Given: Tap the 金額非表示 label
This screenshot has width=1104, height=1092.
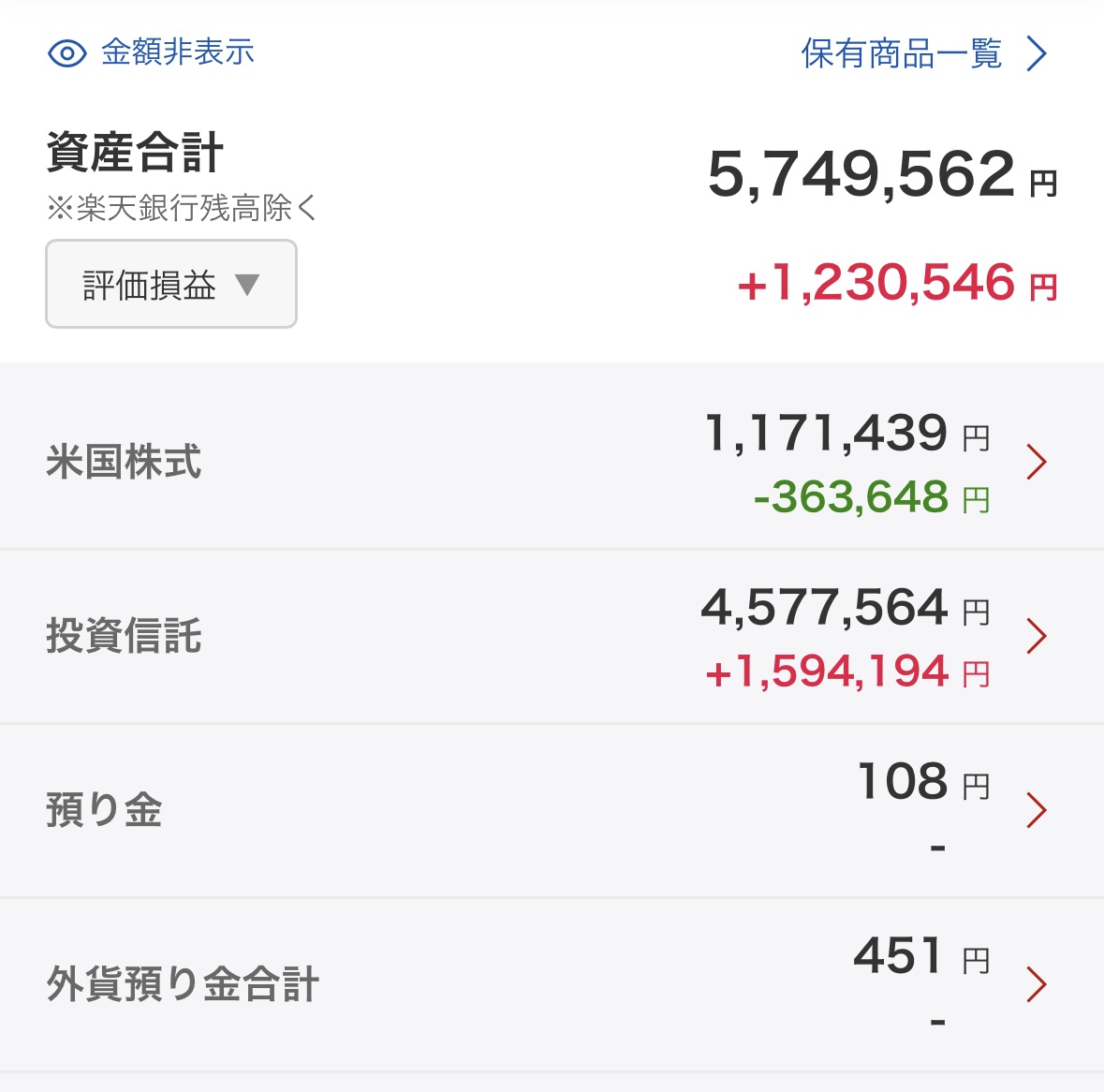Looking at the screenshot, I should coord(177,52).
